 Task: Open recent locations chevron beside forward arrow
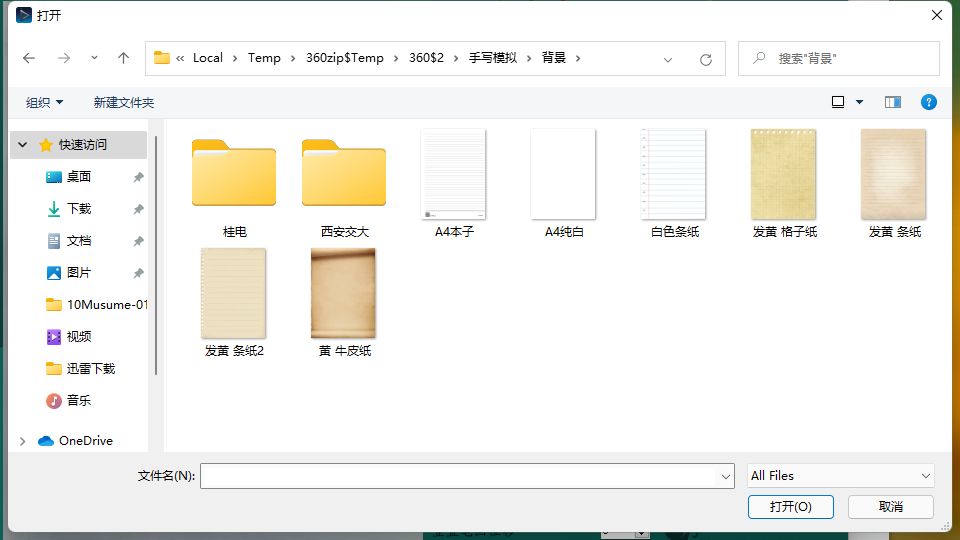[94, 58]
